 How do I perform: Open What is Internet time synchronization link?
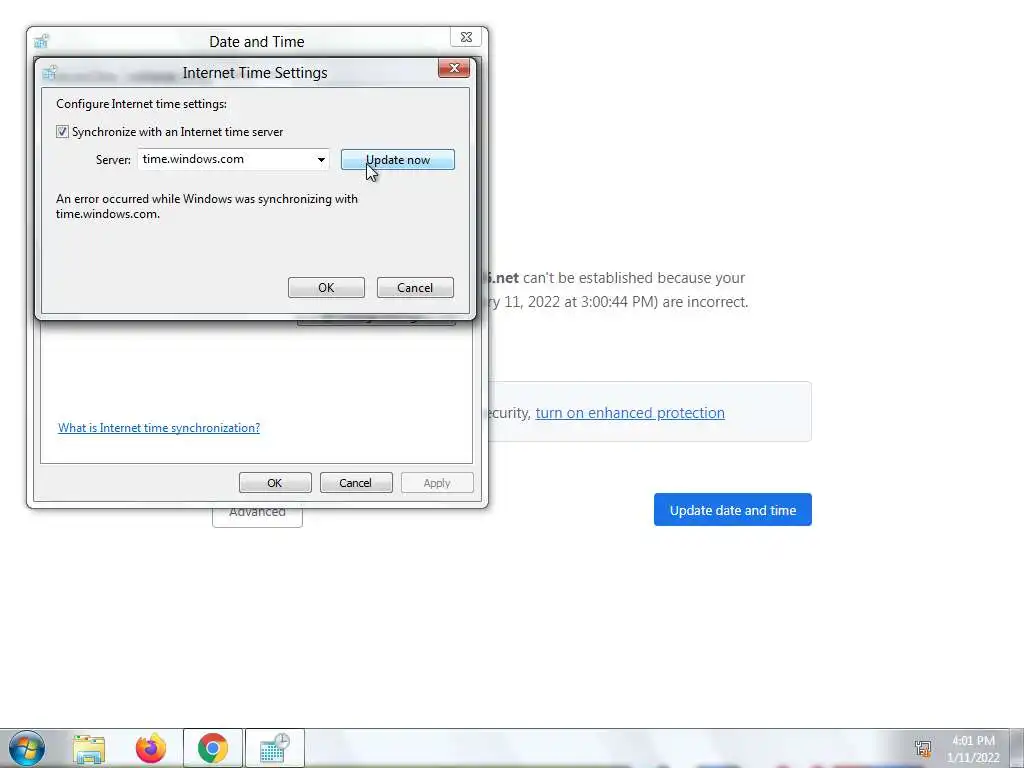click(159, 428)
